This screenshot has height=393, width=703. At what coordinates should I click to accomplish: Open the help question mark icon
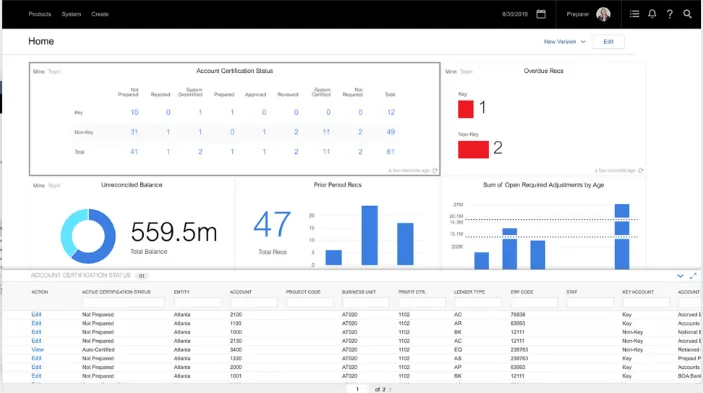point(669,14)
